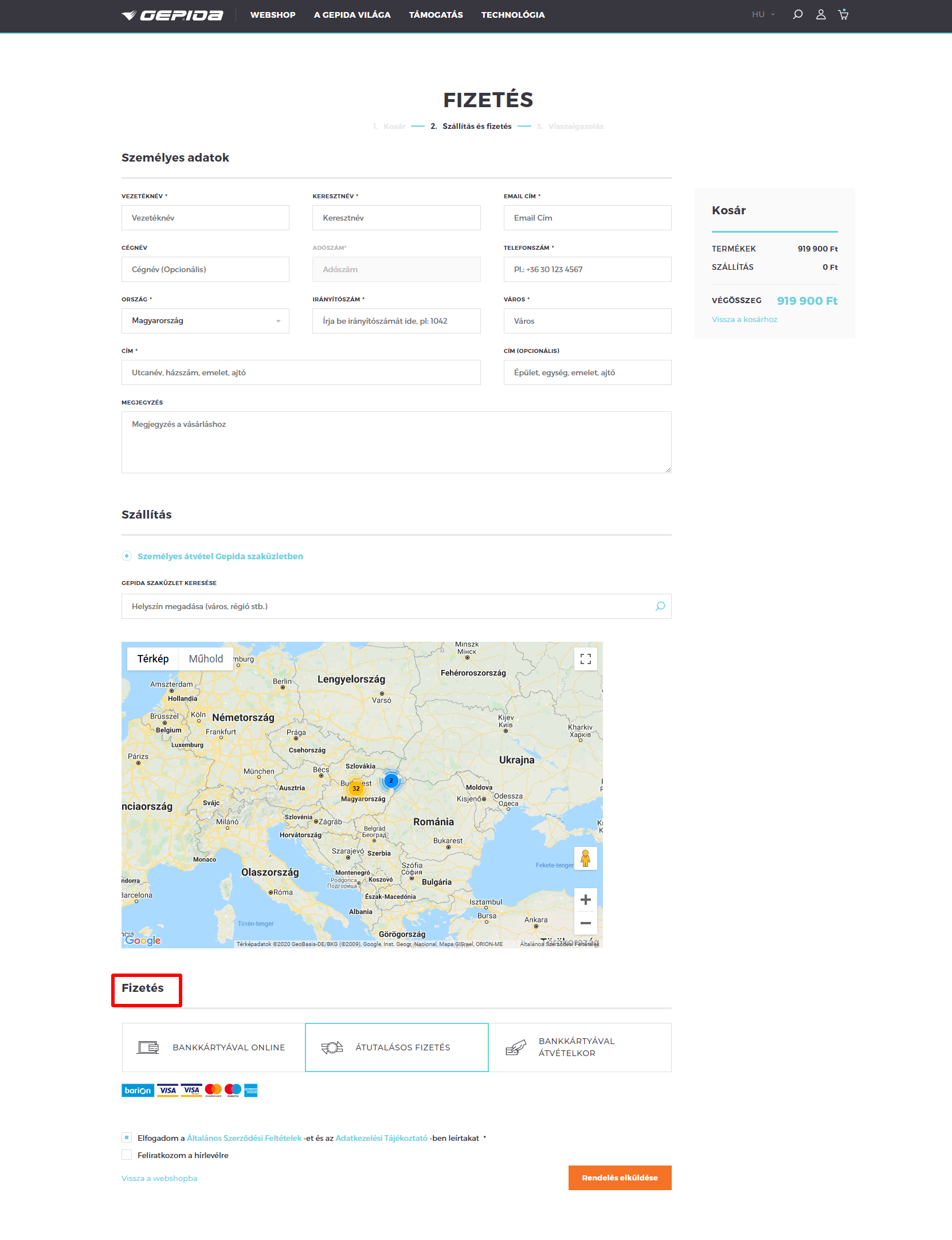
Task: Open Adatkezelési Tájékoztató link
Action: (381, 1139)
